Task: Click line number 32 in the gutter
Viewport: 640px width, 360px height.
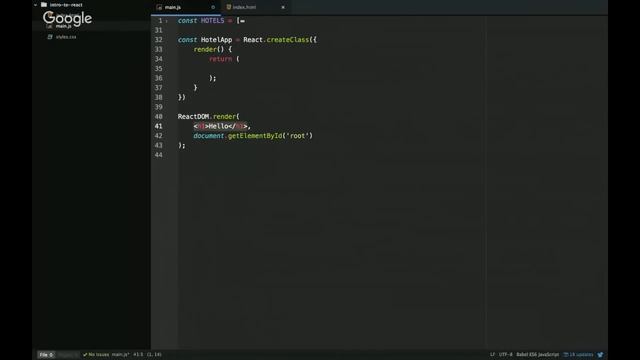Action: tap(158, 40)
